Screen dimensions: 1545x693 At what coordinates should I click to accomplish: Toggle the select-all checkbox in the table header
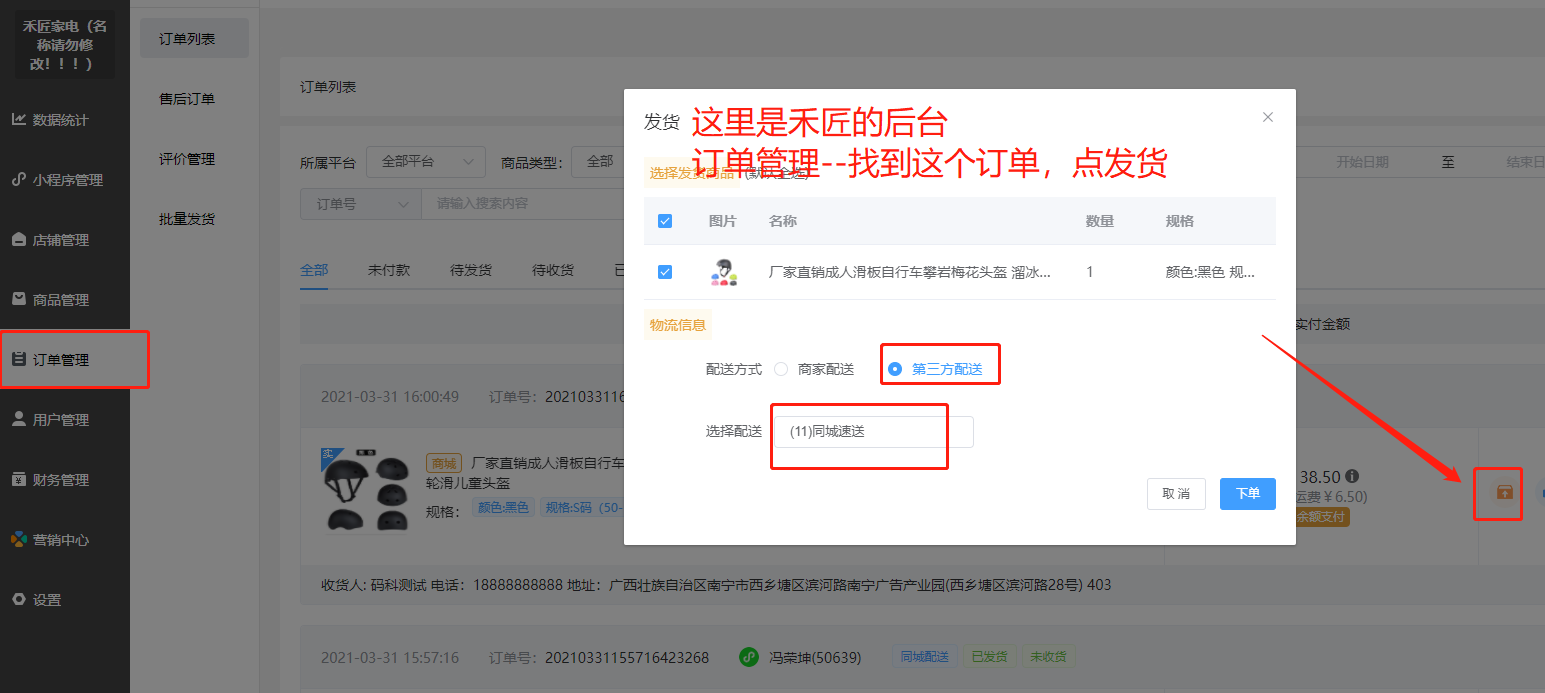pyautogui.click(x=665, y=221)
